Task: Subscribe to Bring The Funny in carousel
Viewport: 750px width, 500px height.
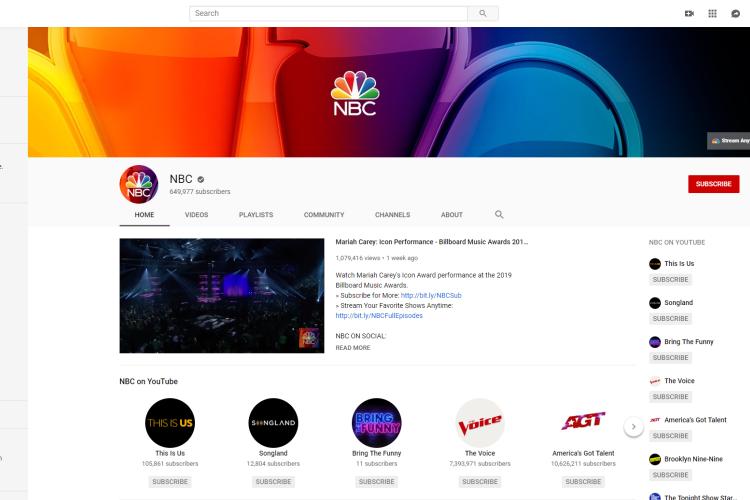Action: click(376, 482)
